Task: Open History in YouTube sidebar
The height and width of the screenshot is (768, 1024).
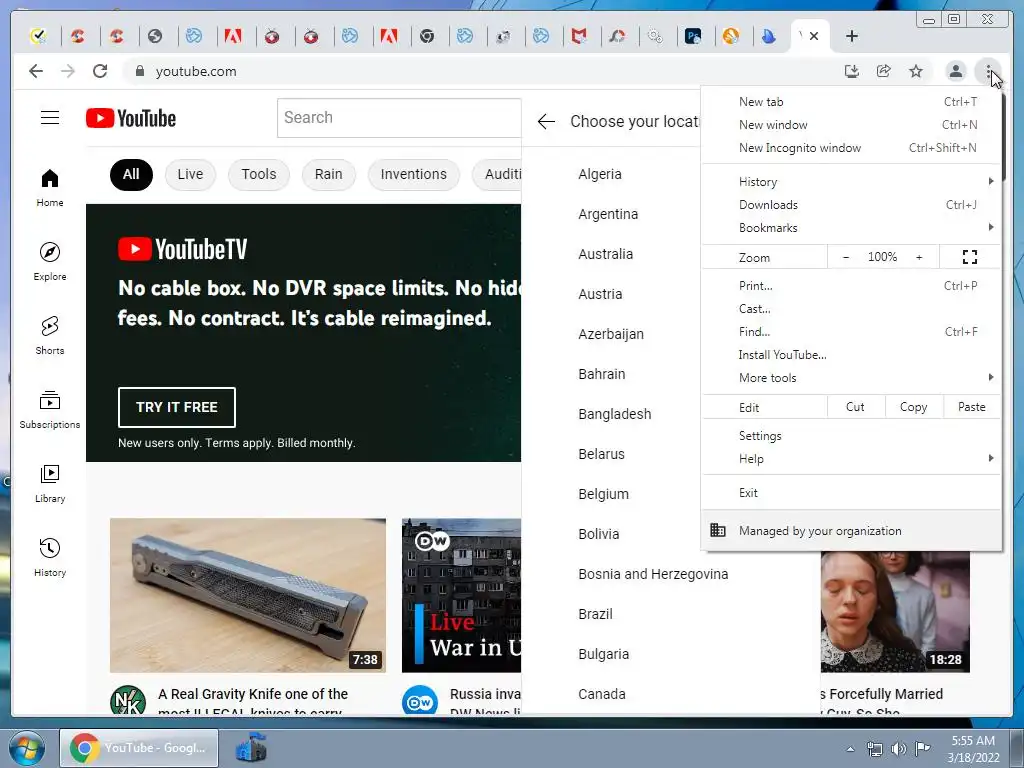Action: 50,557
